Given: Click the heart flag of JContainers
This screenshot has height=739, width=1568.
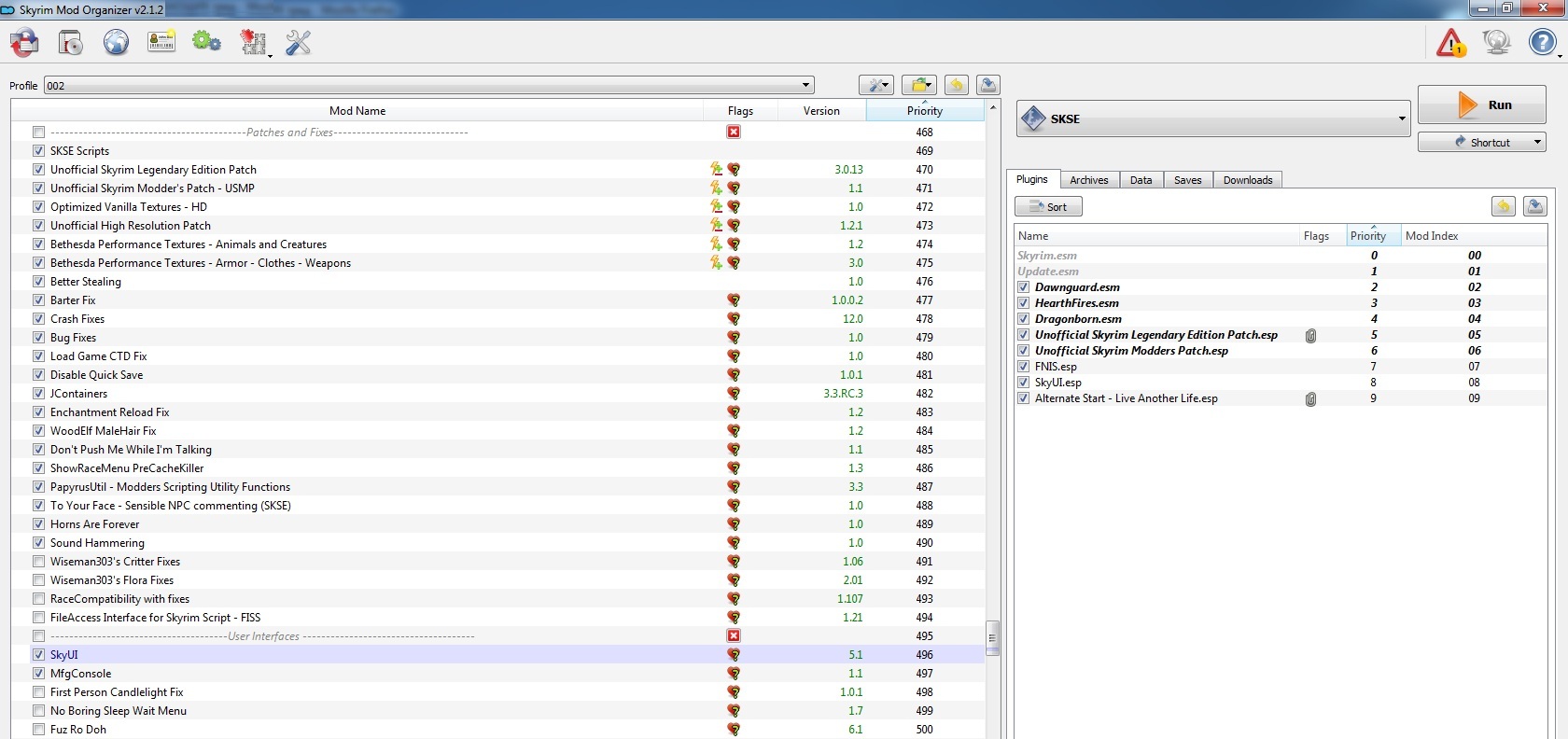Looking at the screenshot, I should pyautogui.click(x=734, y=394).
